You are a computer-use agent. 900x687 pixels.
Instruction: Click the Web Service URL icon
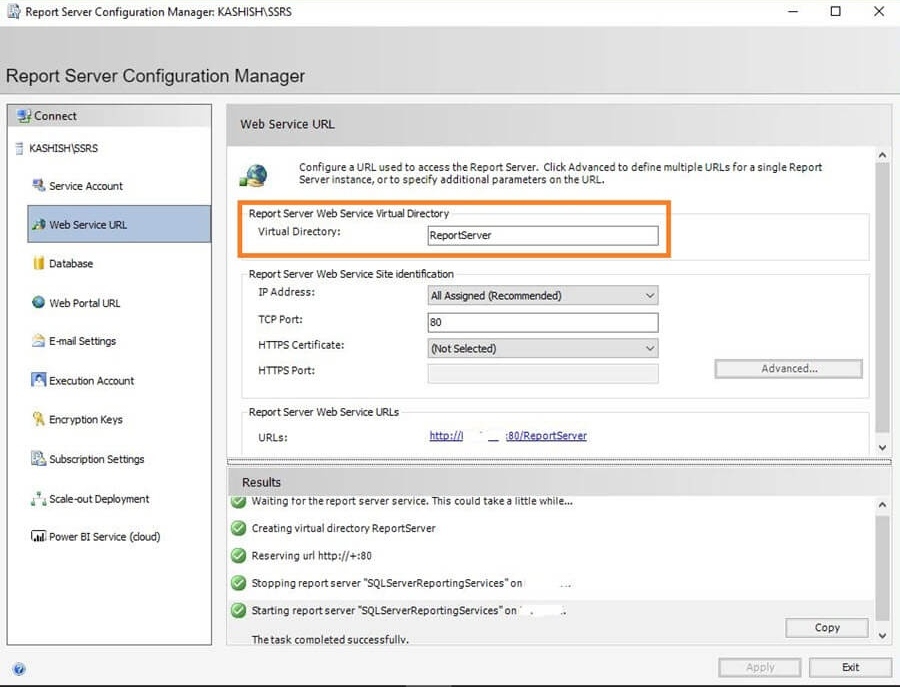coord(38,224)
